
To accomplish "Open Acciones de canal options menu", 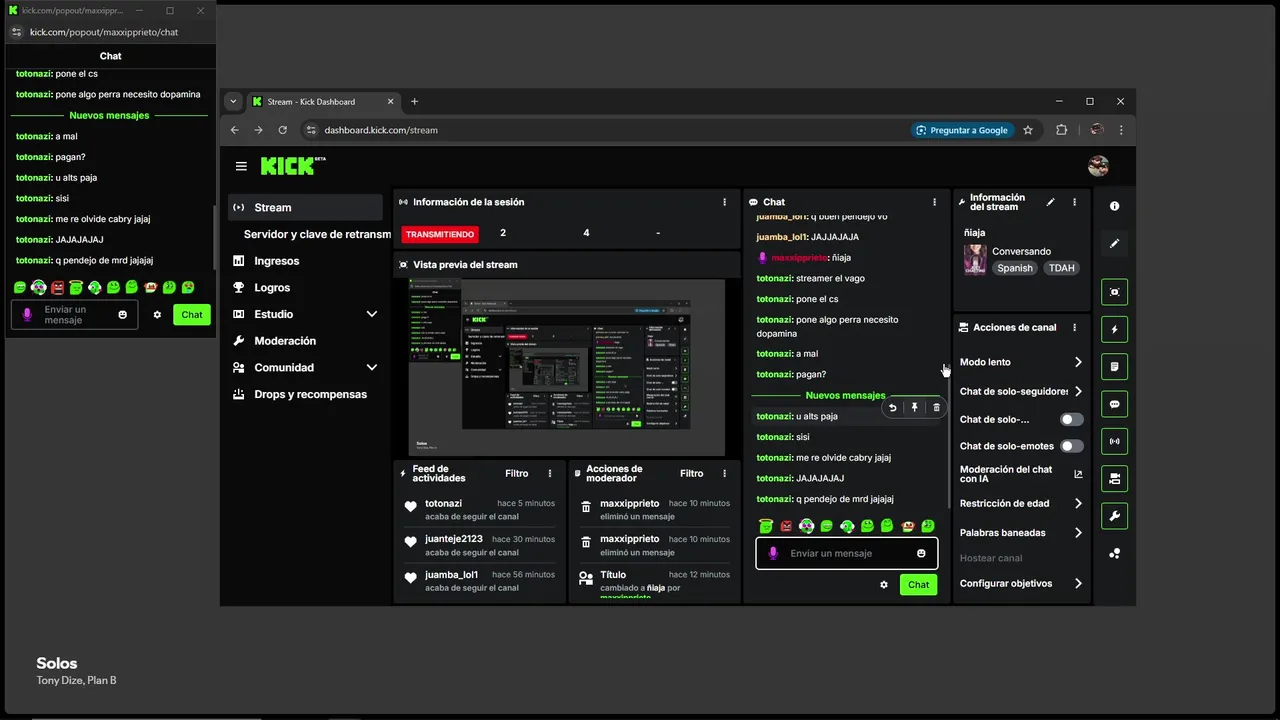I will [1075, 327].
